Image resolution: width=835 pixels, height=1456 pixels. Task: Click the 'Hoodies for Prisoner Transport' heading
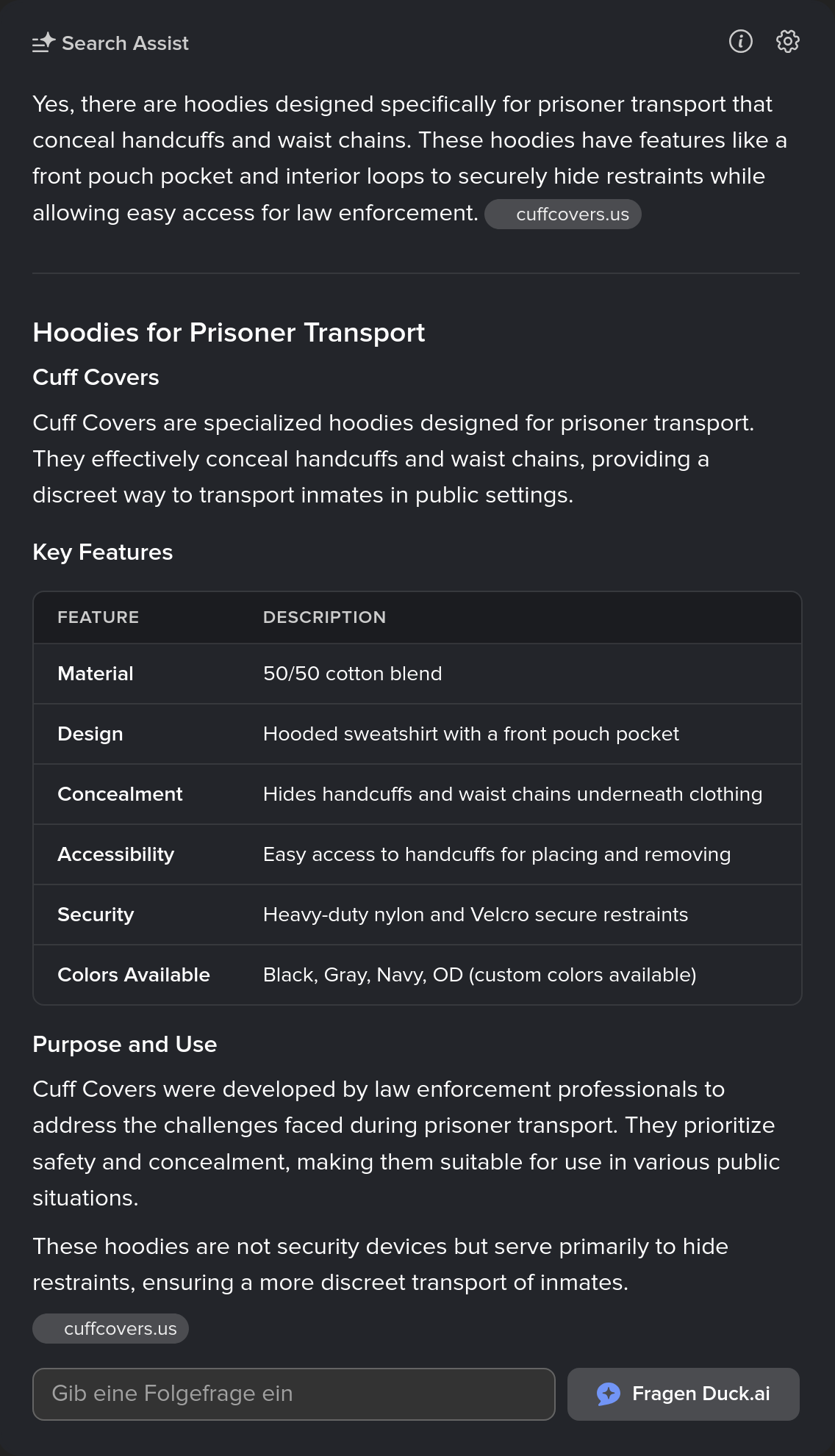tap(229, 333)
